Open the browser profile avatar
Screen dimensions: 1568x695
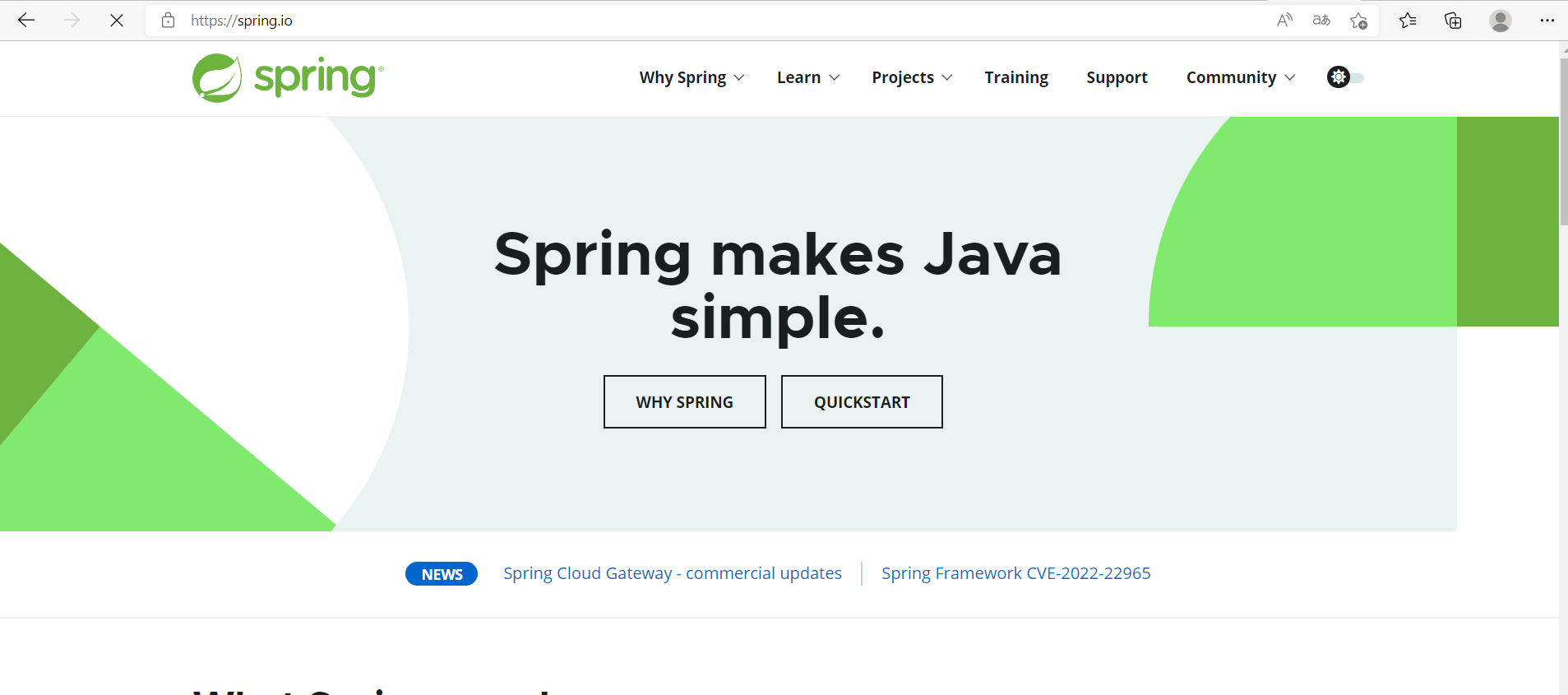1501,21
